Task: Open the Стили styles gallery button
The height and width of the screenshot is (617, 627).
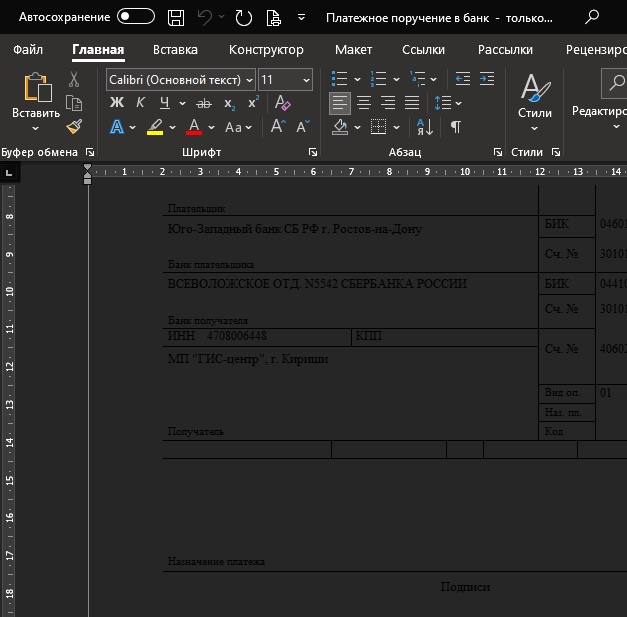Action: (x=535, y=100)
